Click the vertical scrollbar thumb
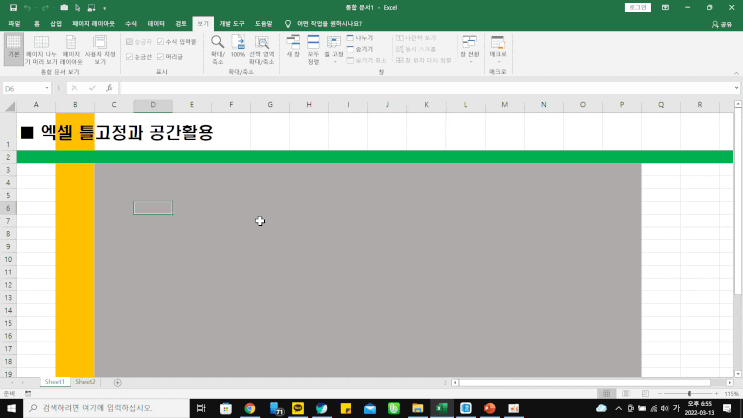Screen dimensions: 743x418 click(x=738, y=201)
